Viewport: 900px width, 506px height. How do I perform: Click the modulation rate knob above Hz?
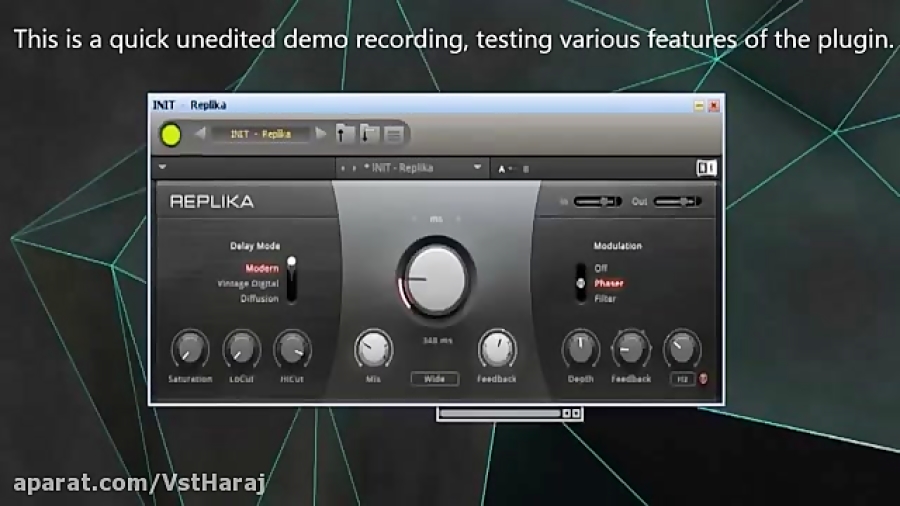tap(682, 349)
